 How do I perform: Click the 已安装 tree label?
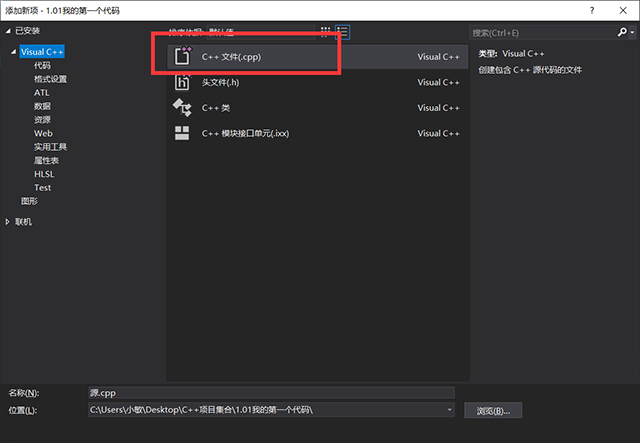[x=27, y=31]
